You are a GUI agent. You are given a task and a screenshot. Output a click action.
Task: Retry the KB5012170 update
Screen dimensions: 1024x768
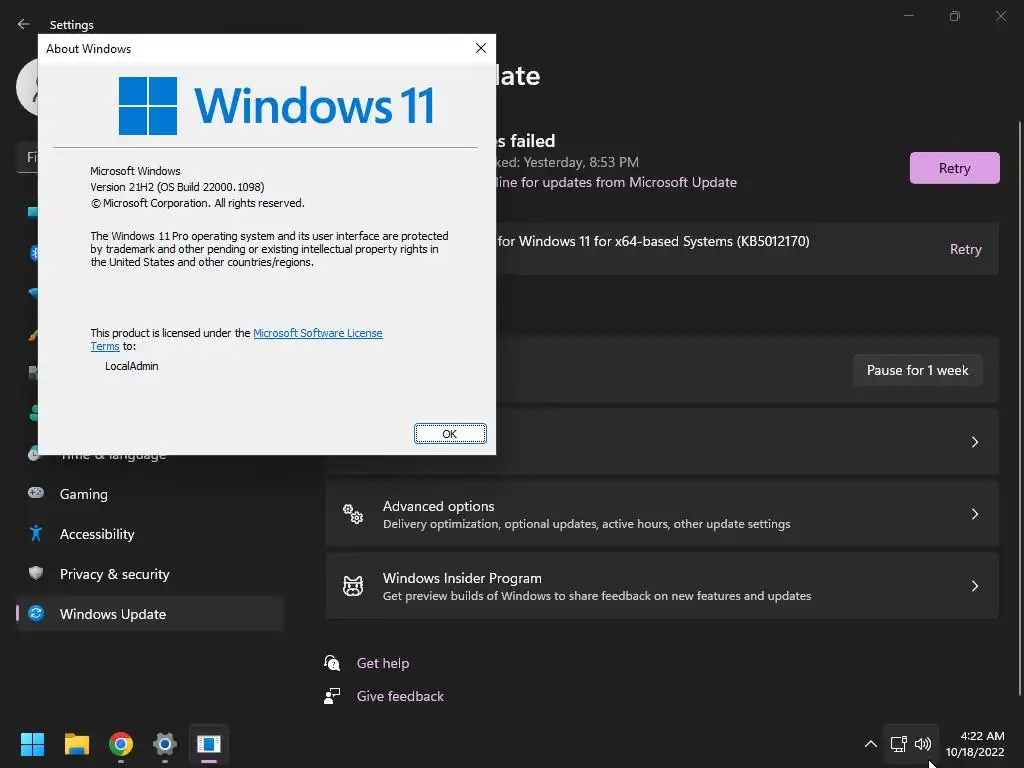click(965, 249)
